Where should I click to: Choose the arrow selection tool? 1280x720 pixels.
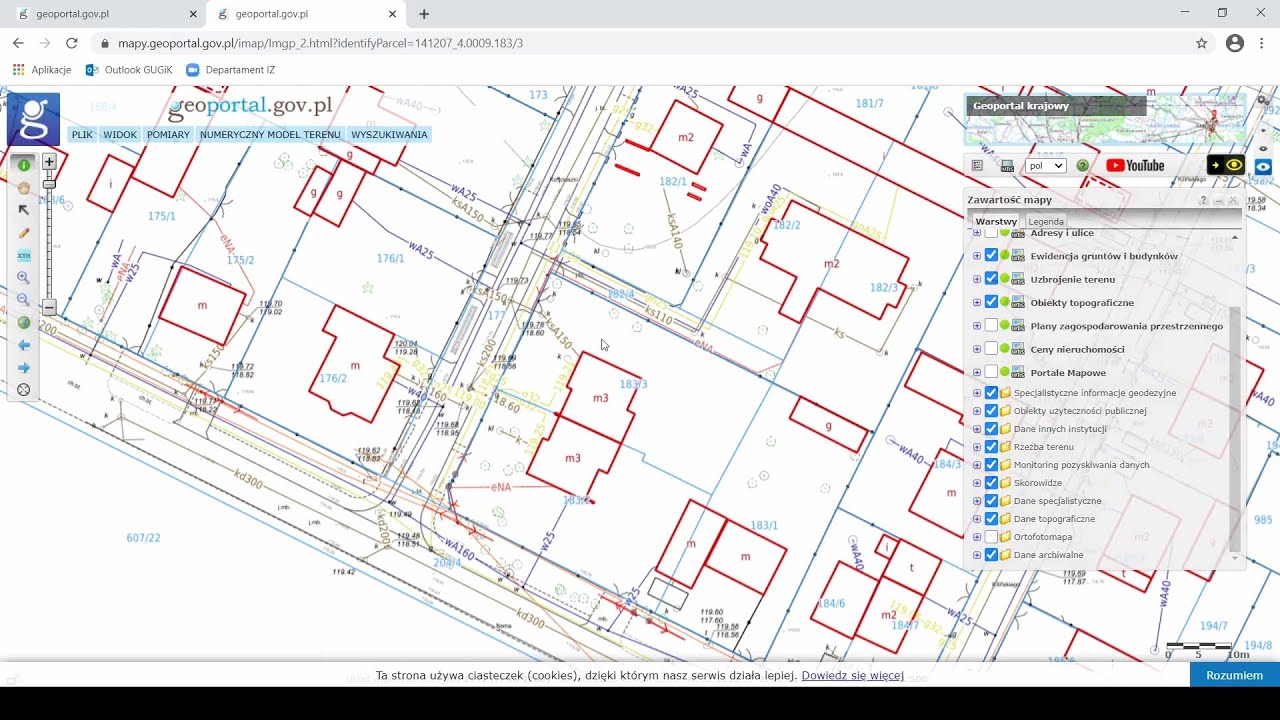[24, 210]
